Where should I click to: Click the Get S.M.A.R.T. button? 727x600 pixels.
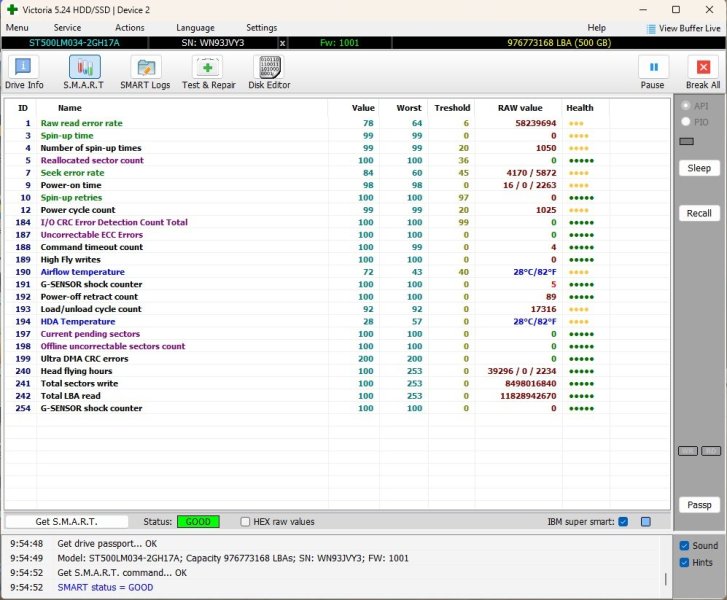pyautogui.click(x=67, y=522)
